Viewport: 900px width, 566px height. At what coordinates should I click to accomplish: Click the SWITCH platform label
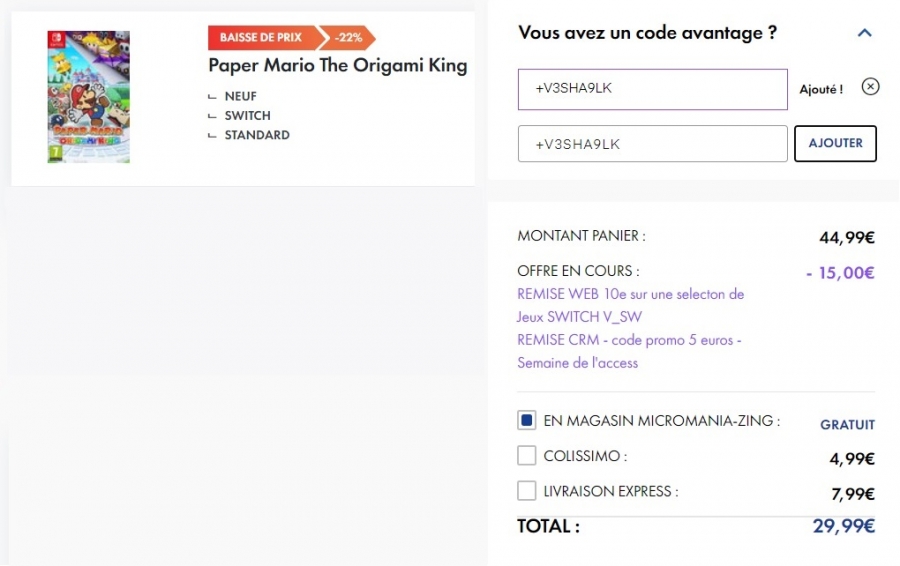247,116
